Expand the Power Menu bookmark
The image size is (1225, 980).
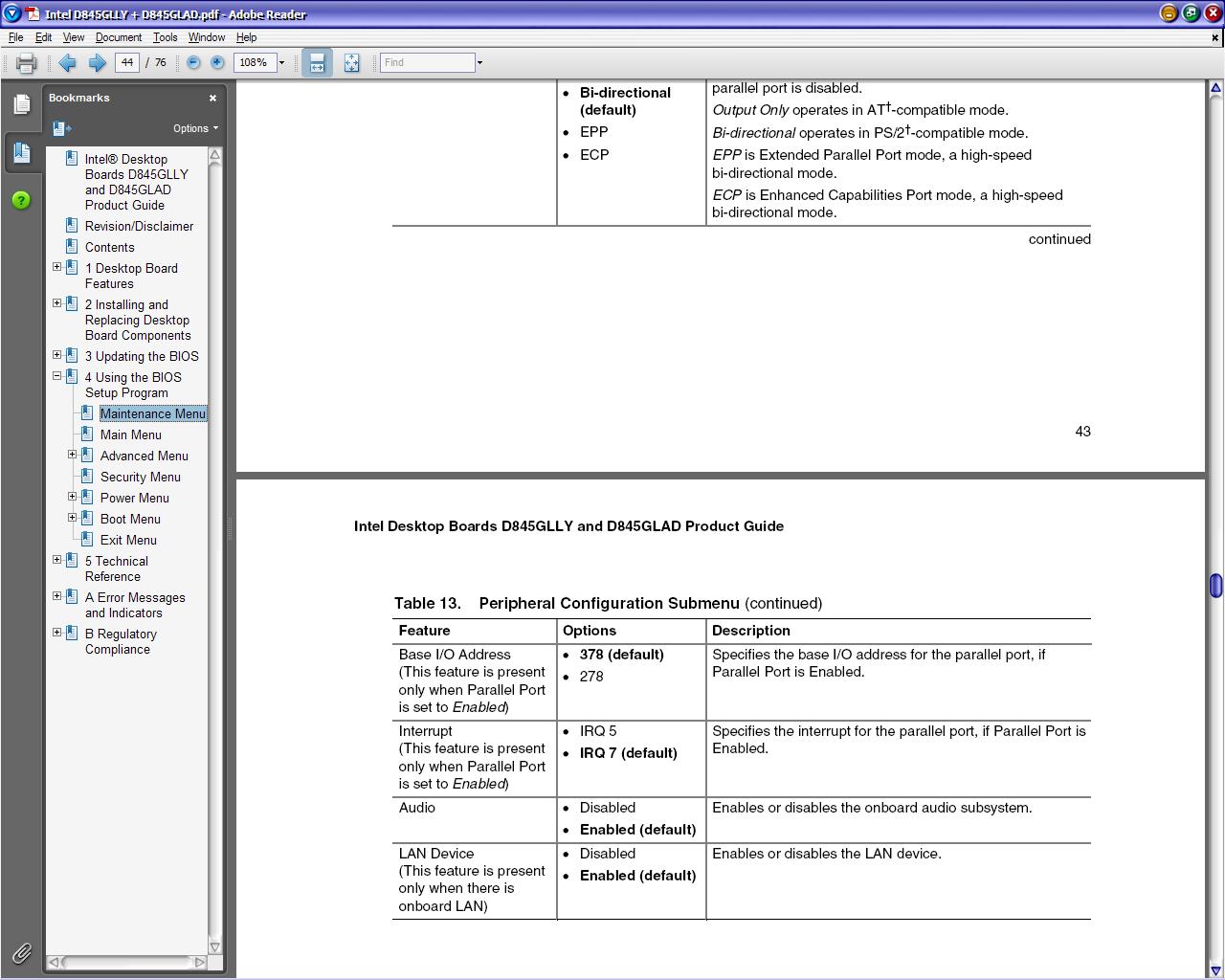tap(72, 497)
